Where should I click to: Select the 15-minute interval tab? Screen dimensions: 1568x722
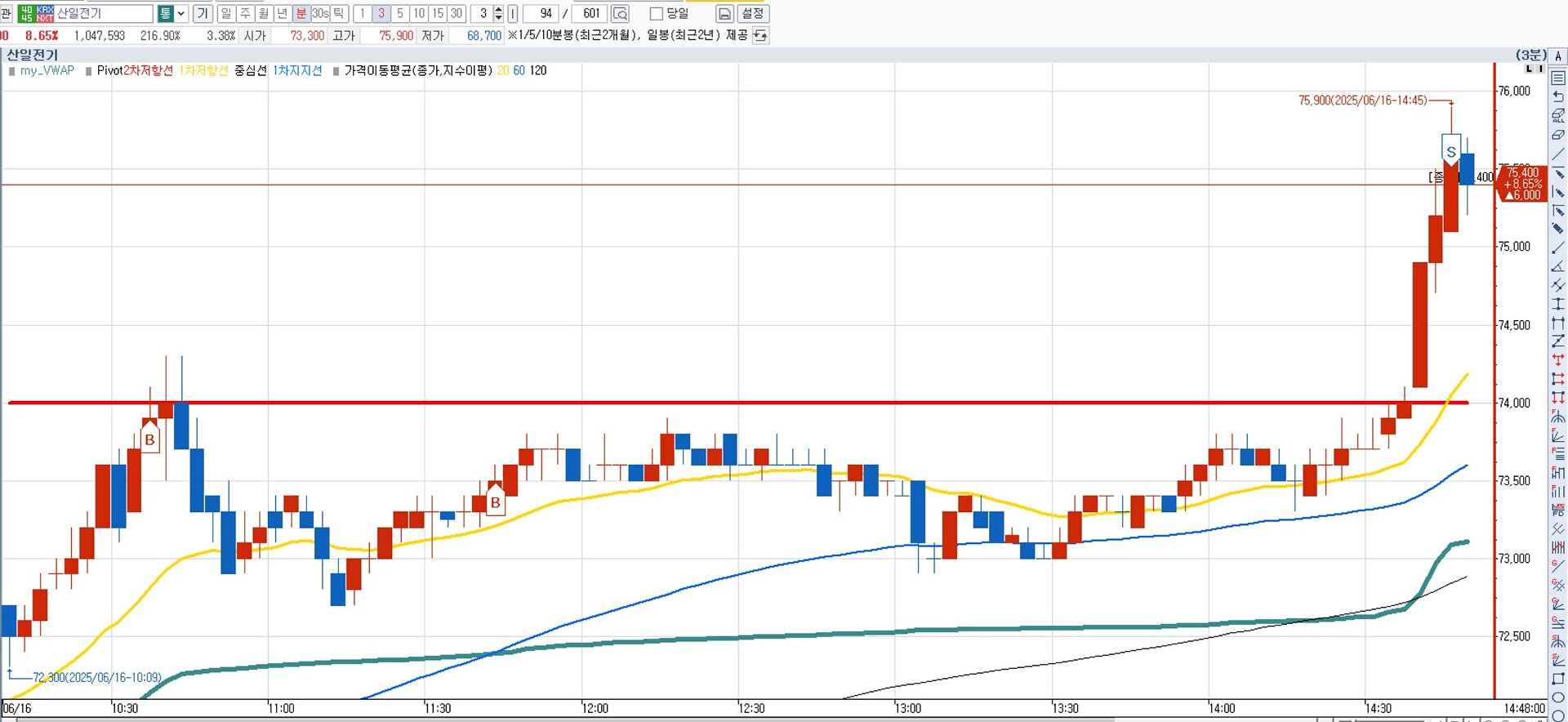click(438, 14)
